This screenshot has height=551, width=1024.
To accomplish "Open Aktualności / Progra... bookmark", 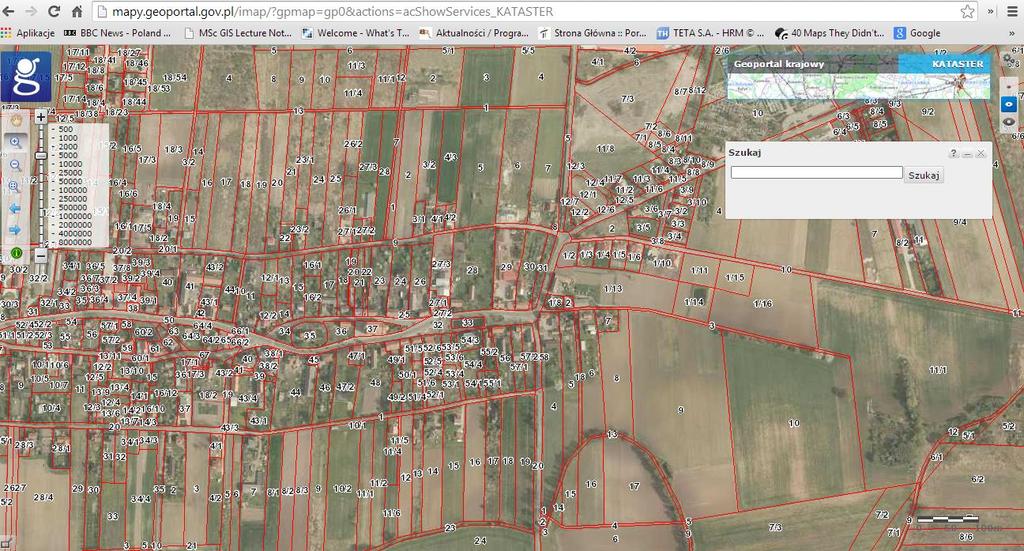I will 474,33.
